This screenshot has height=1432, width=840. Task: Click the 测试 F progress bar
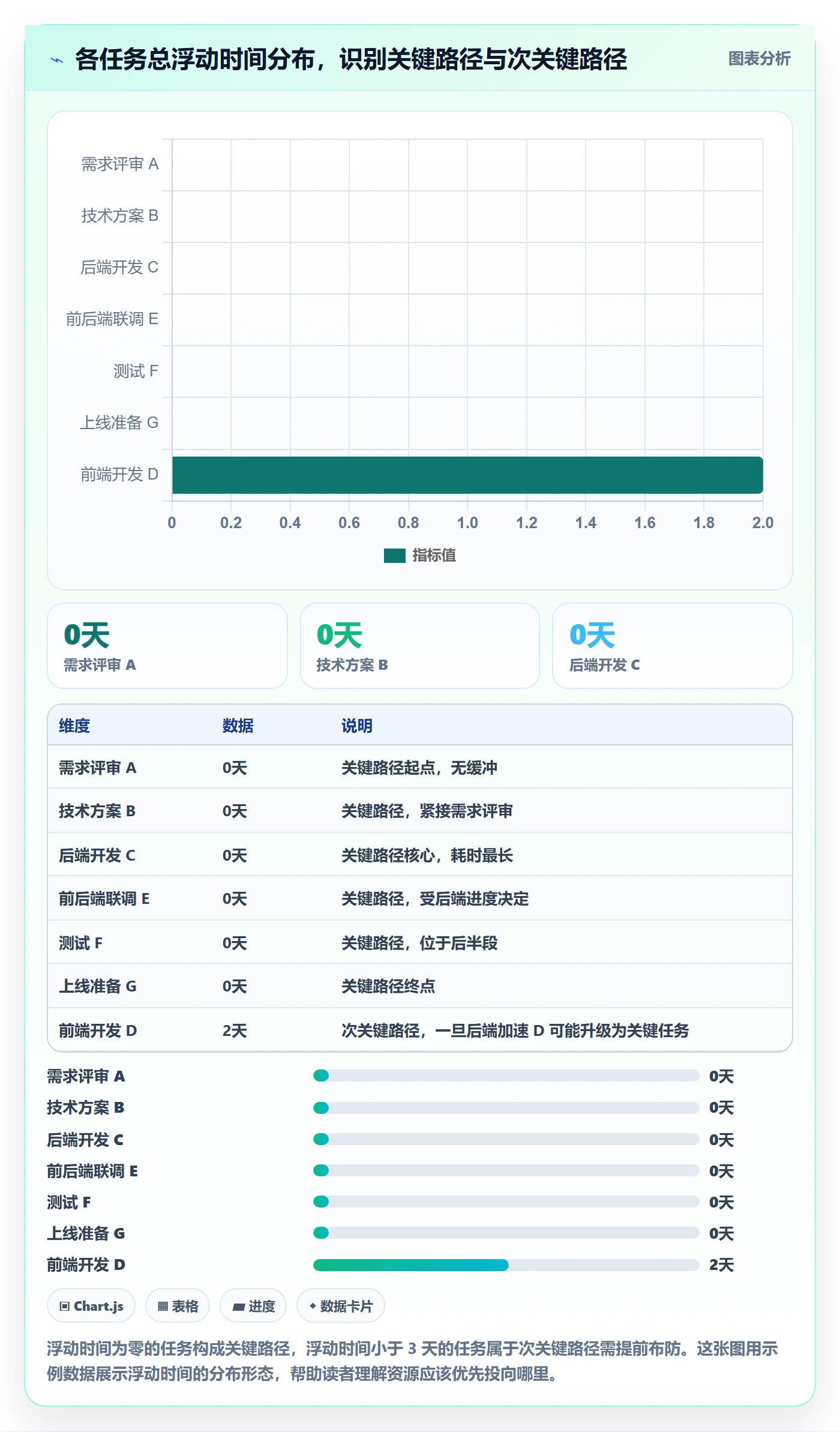pyautogui.click(x=506, y=1202)
